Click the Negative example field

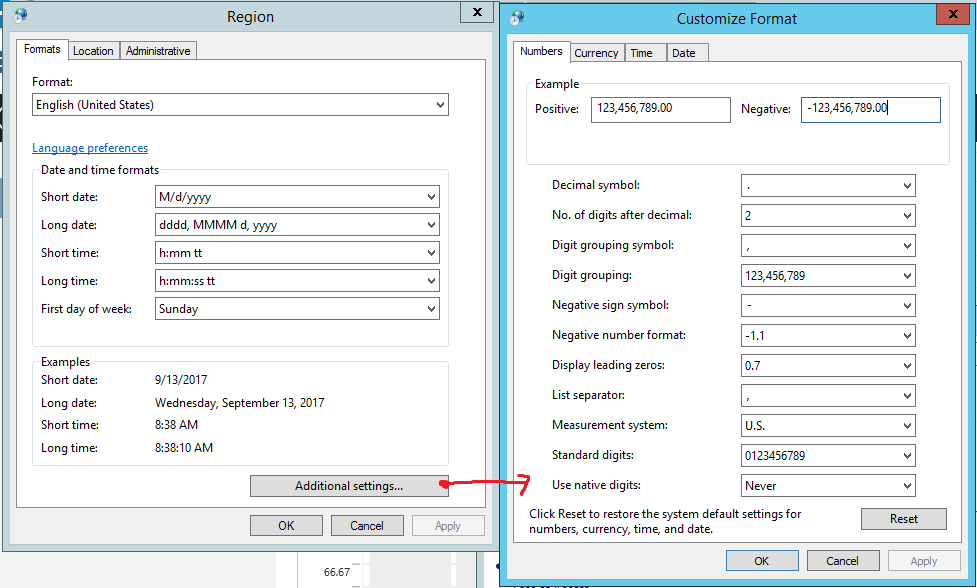[x=870, y=110]
